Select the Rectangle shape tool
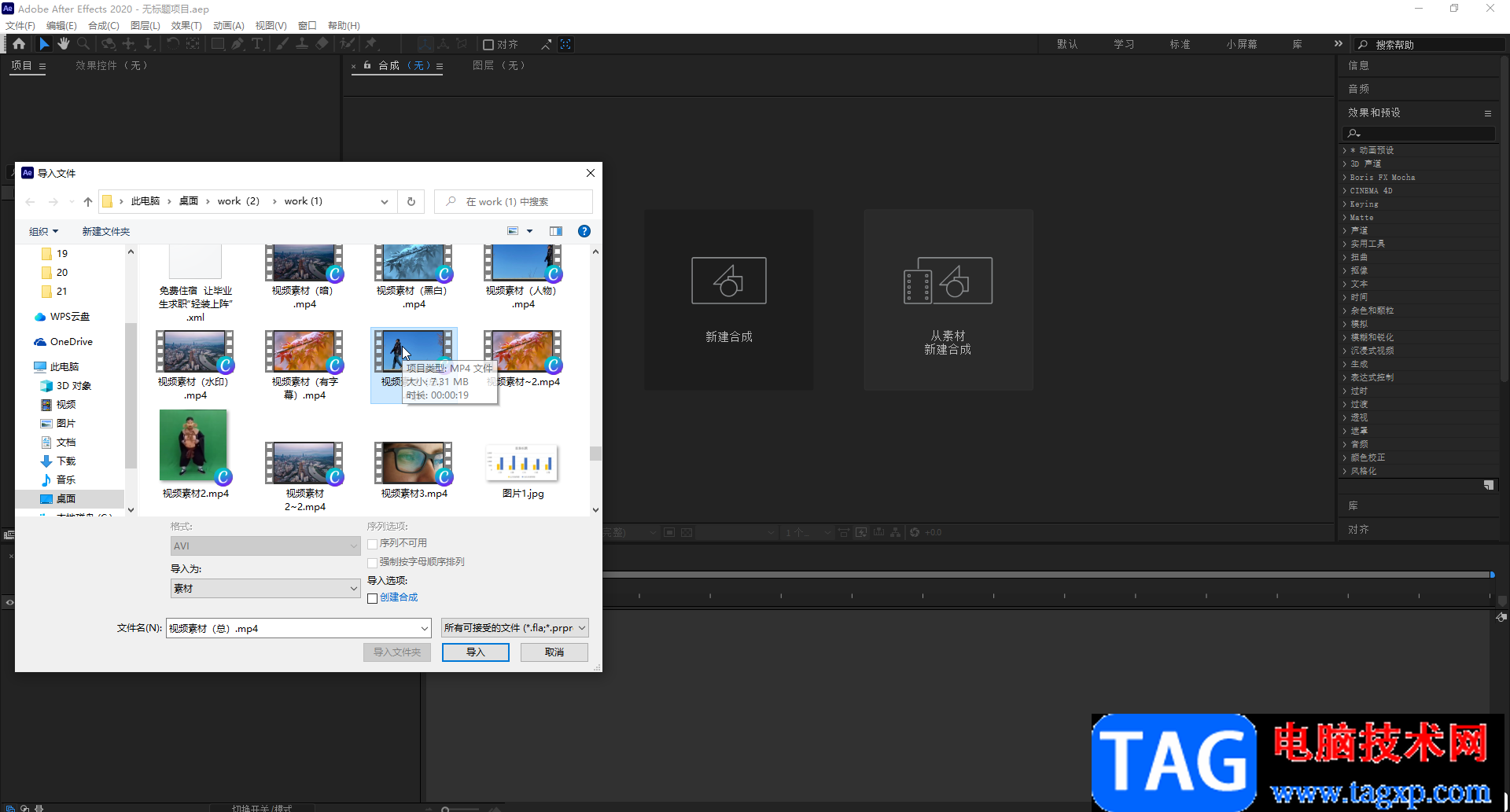 (x=218, y=44)
